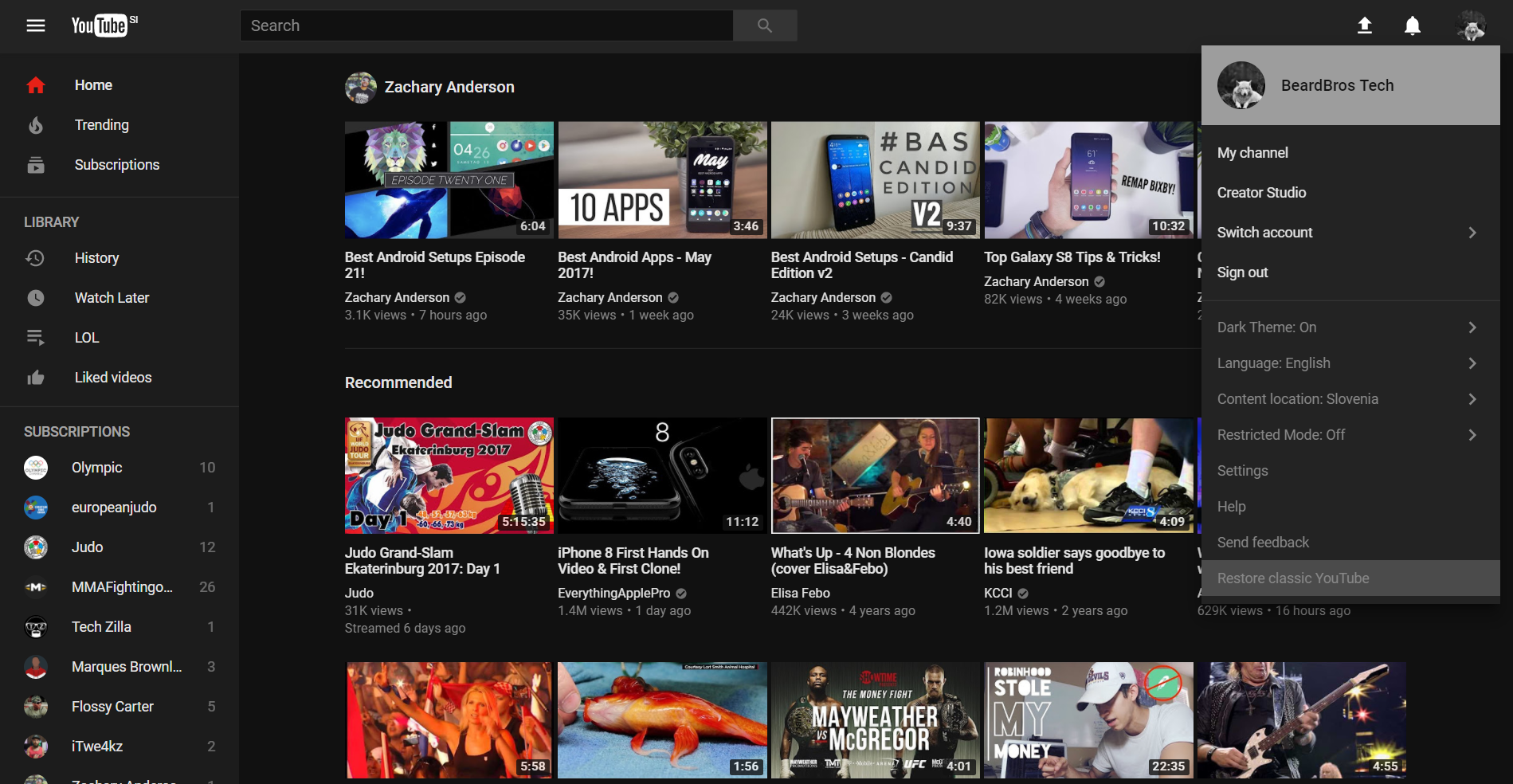1513x784 pixels.
Task: Choose Sign out from the menu
Action: point(1242,272)
